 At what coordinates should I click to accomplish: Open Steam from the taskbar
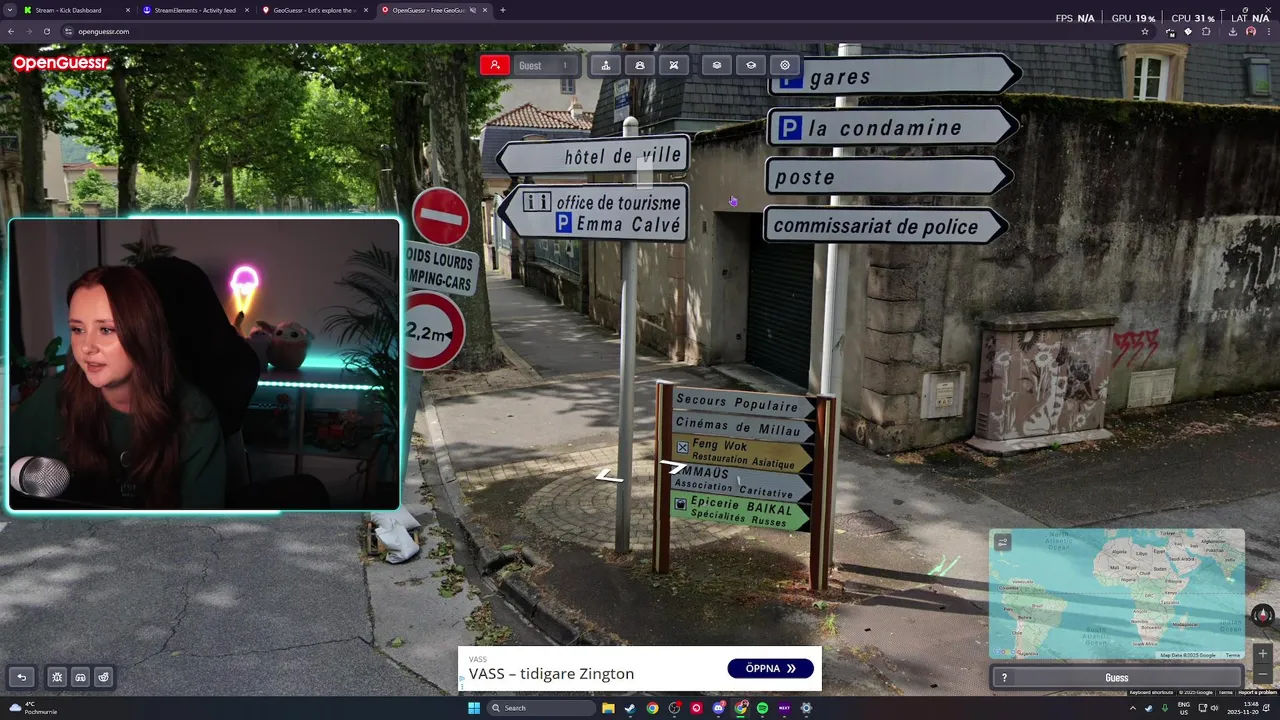point(630,708)
